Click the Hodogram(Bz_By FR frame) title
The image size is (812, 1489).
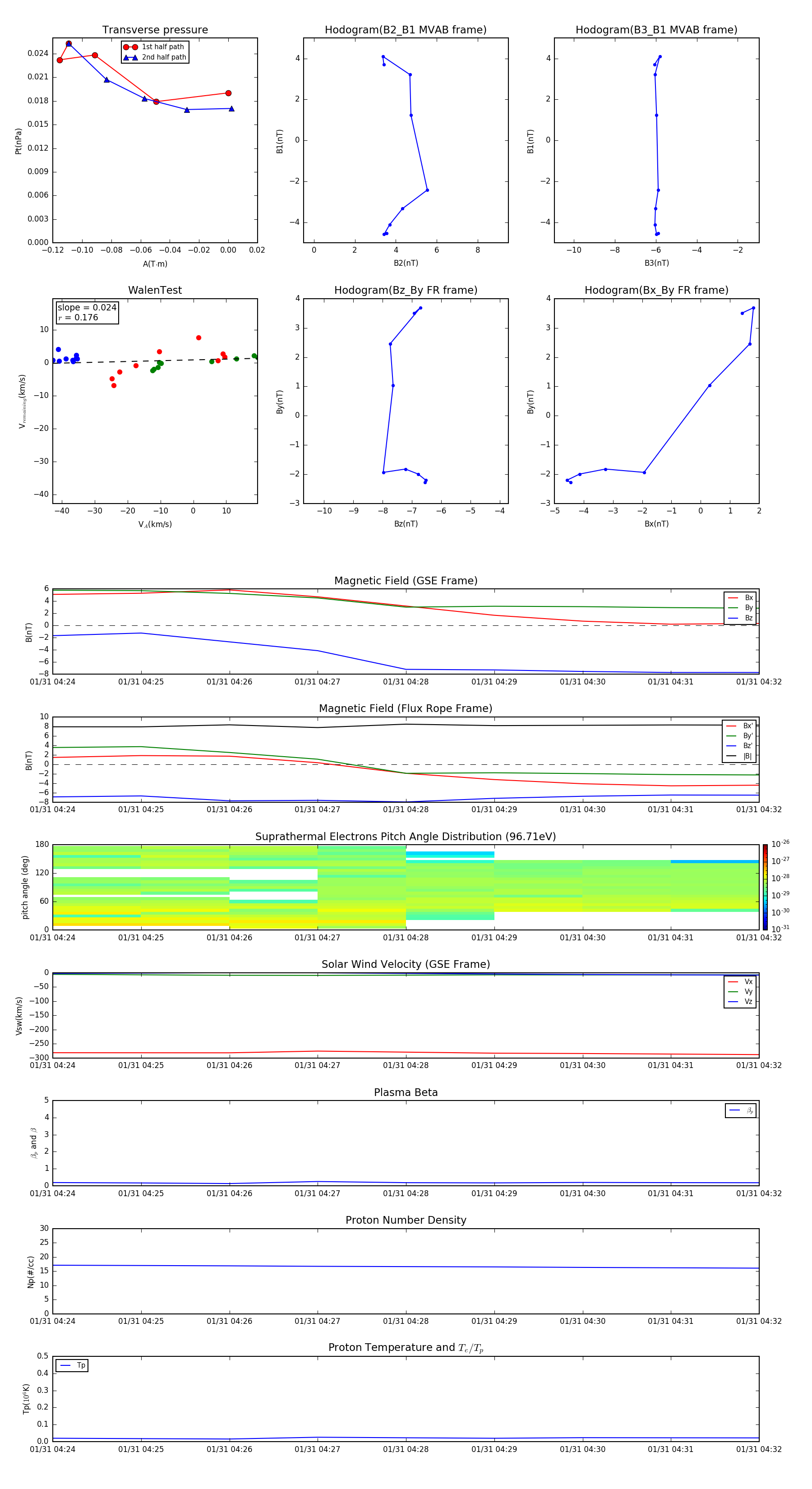click(x=406, y=290)
